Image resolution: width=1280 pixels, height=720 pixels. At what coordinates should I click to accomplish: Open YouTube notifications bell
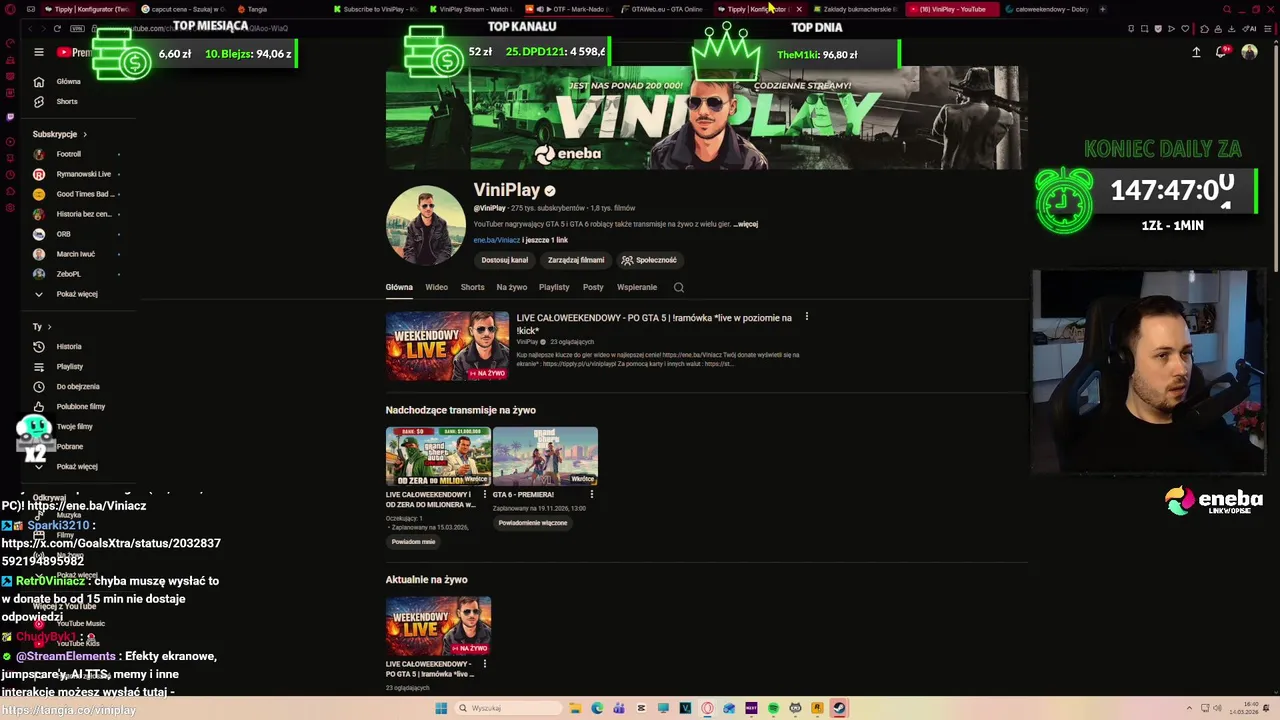pyautogui.click(x=1222, y=52)
